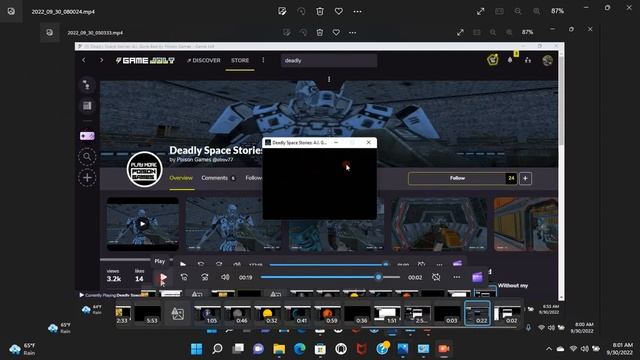The width and height of the screenshot is (640, 360).
Task: Open the Game Jolt navbar vertical-dots menu
Action: [x=263, y=60]
